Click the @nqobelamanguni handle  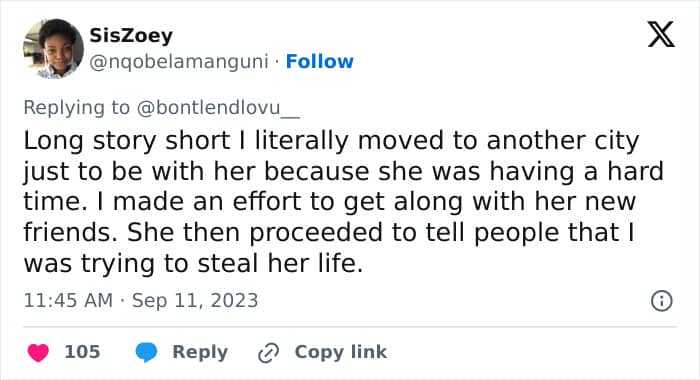pyautogui.click(x=179, y=62)
